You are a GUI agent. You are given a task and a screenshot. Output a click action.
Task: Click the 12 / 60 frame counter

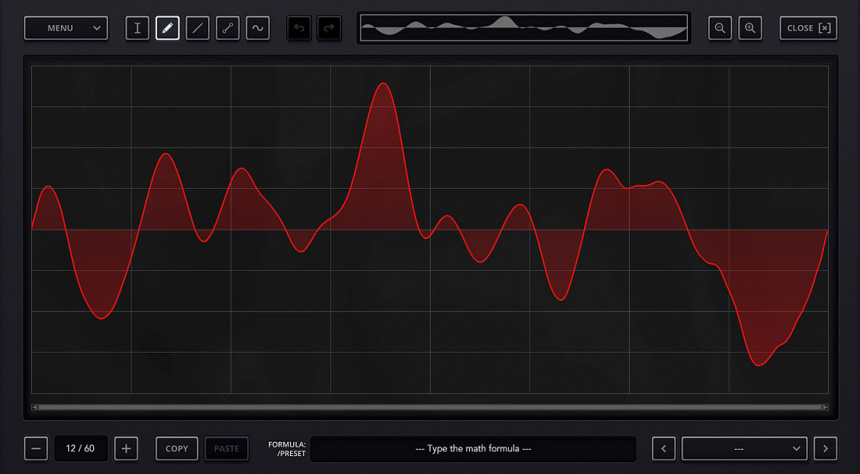coord(80,448)
